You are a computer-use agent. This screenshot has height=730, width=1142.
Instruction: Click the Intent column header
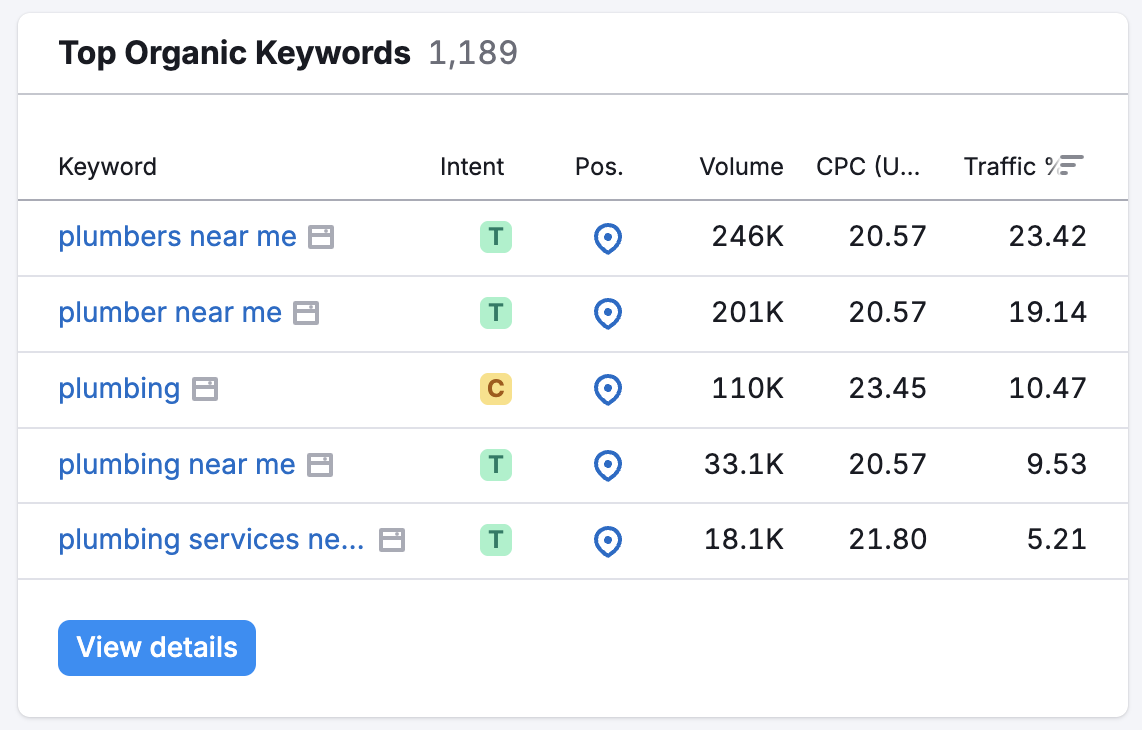472,167
